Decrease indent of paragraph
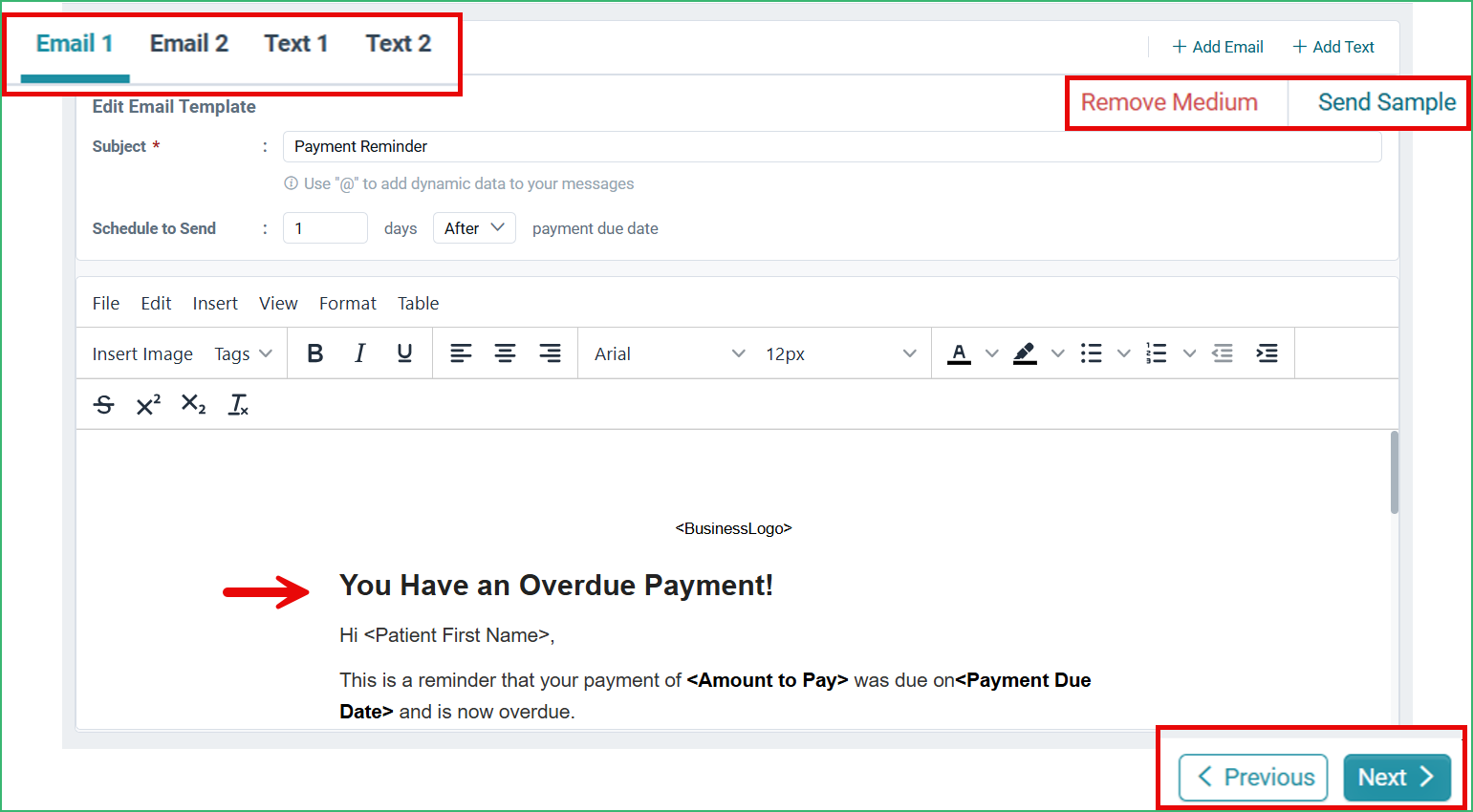The image size is (1473, 812). 1223,353
